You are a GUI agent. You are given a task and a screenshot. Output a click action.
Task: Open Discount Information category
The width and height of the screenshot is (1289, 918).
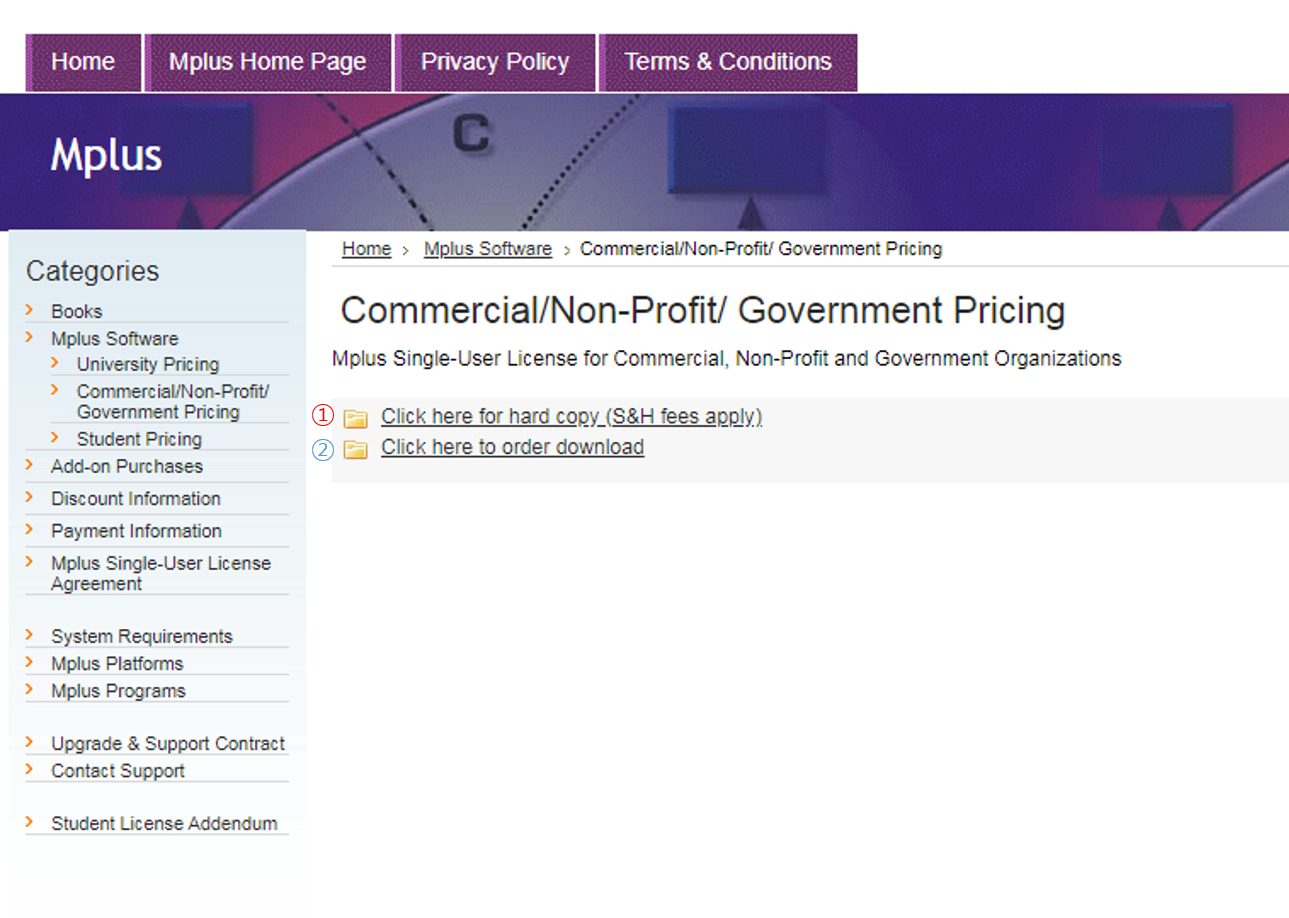(136, 498)
